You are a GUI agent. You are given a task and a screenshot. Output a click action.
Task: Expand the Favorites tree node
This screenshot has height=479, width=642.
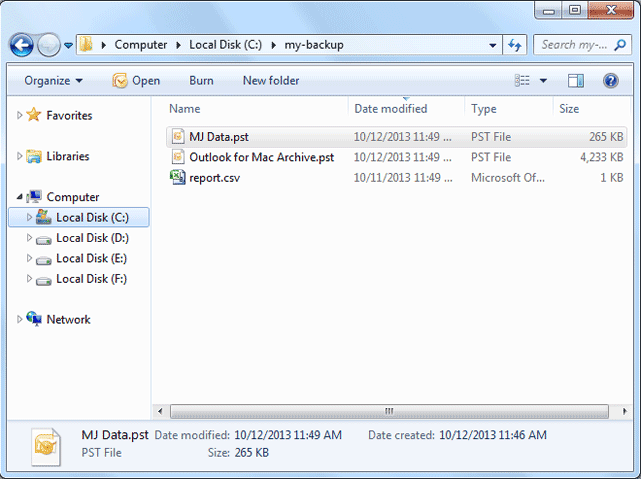[x=19, y=115]
